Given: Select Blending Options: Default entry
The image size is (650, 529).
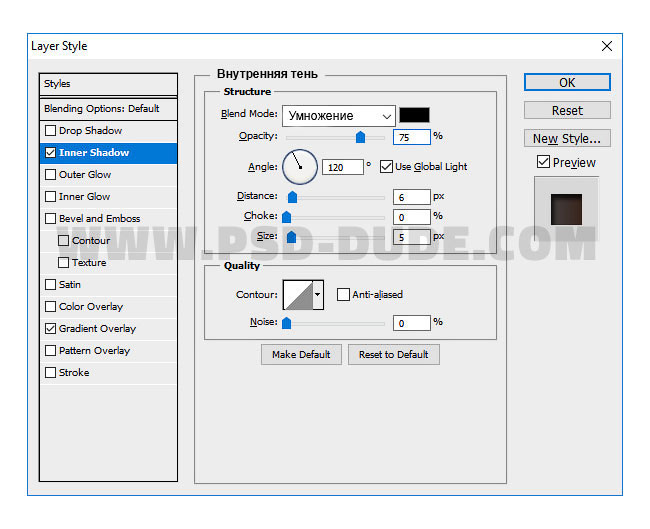Looking at the screenshot, I should 109,109.
